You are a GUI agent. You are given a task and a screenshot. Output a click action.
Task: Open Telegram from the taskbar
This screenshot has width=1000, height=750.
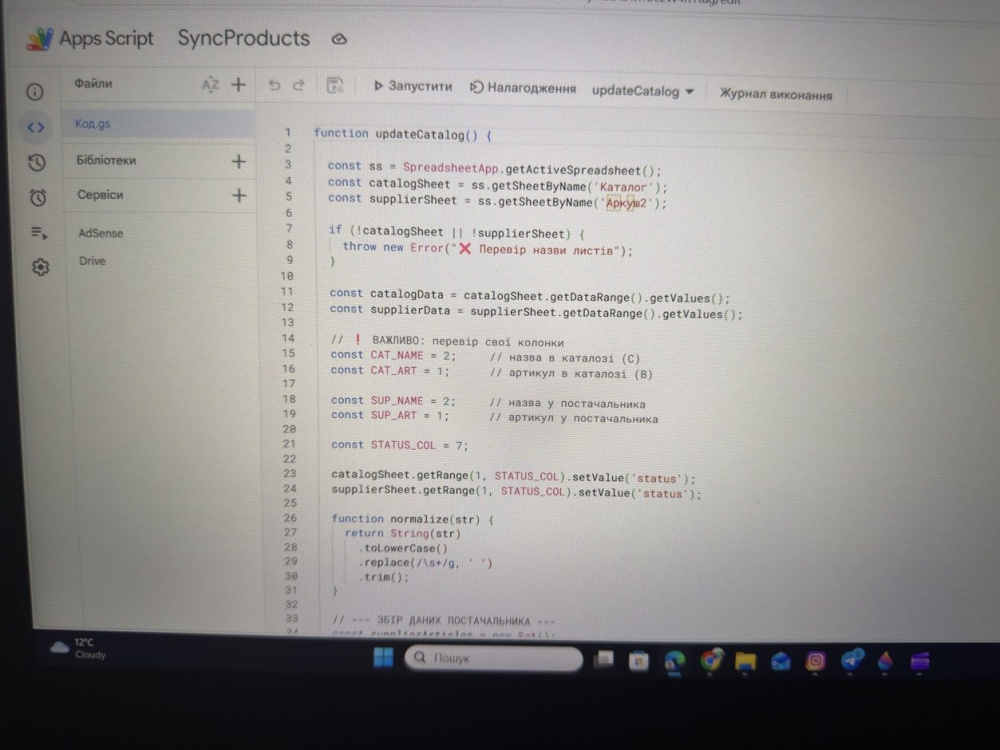tap(851, 660)
